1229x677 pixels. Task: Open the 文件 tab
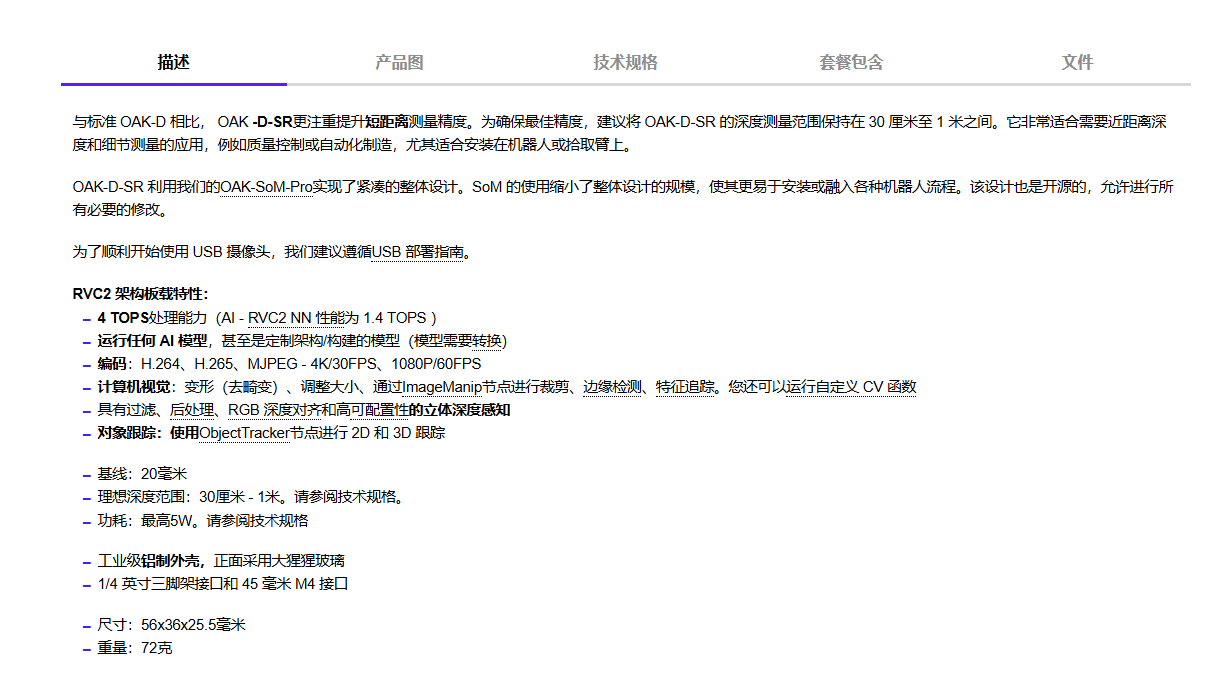tap(1077, 62)
